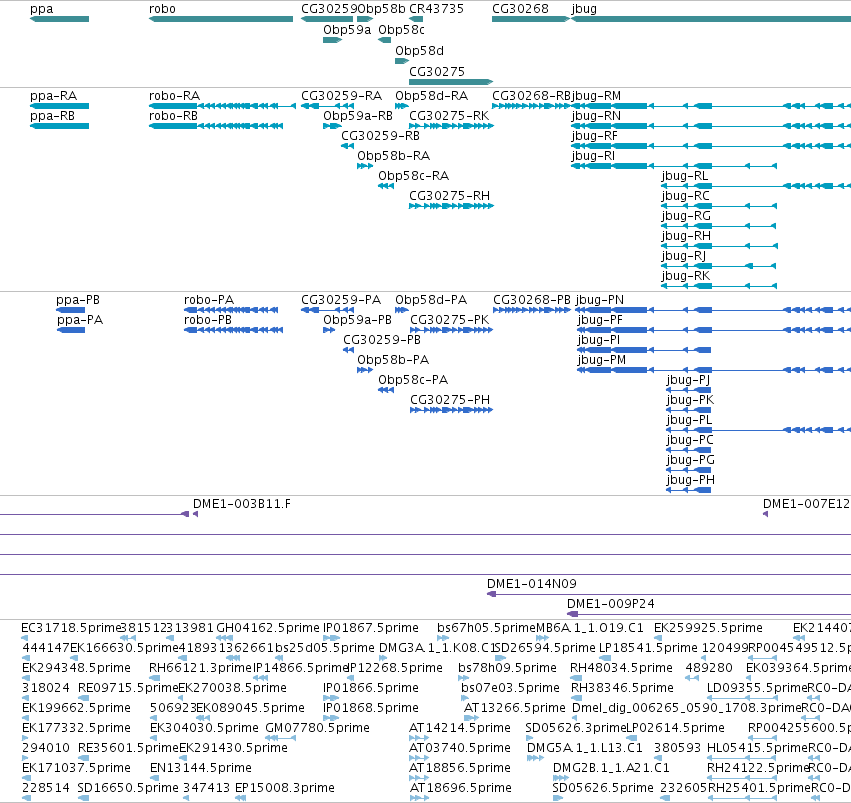Select the 'Obp58c-RA' transcript label
Viewport: 851px width, 803px height.
[x=414, y=176]
